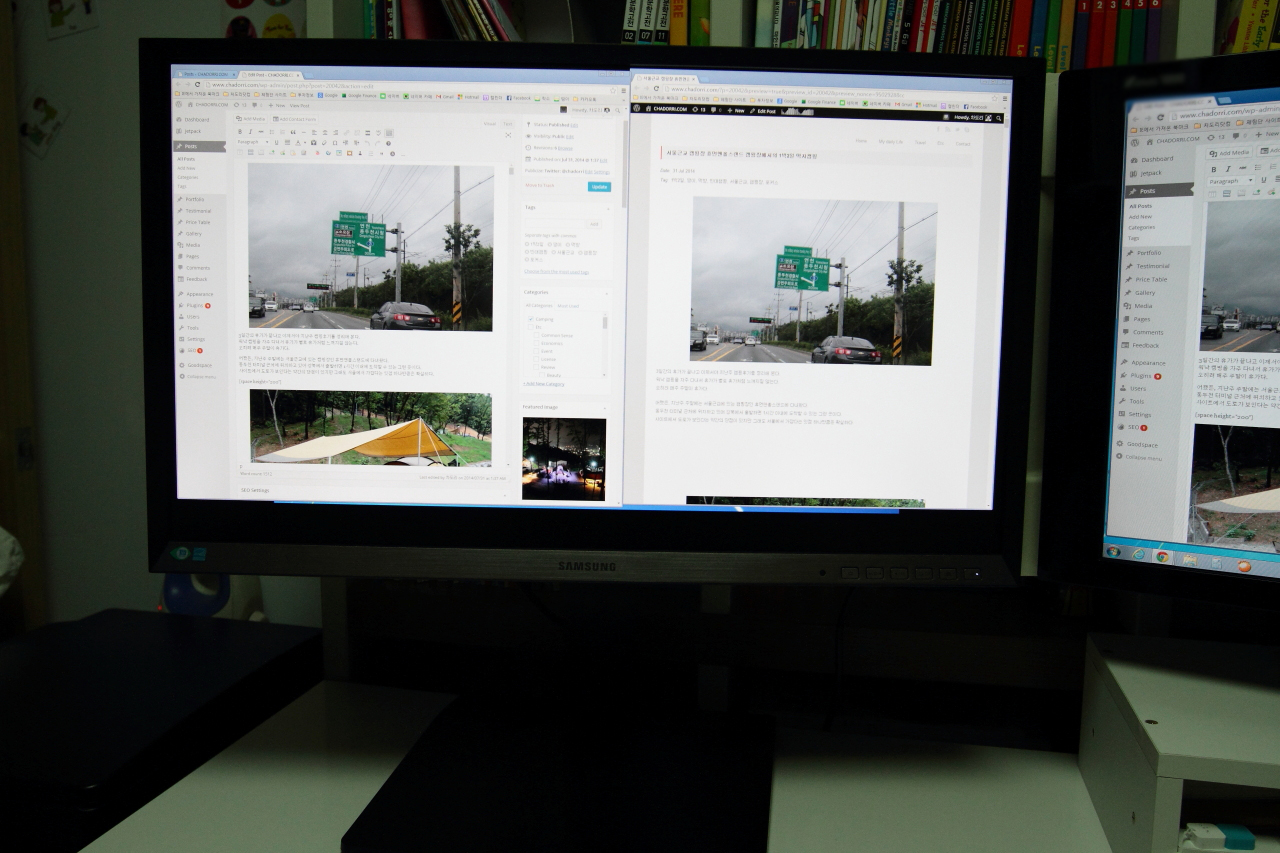Collapse the Featured Image panel arrow
Screen dimensions: 1280x853
pyautogui.click(x=604, y=408)
